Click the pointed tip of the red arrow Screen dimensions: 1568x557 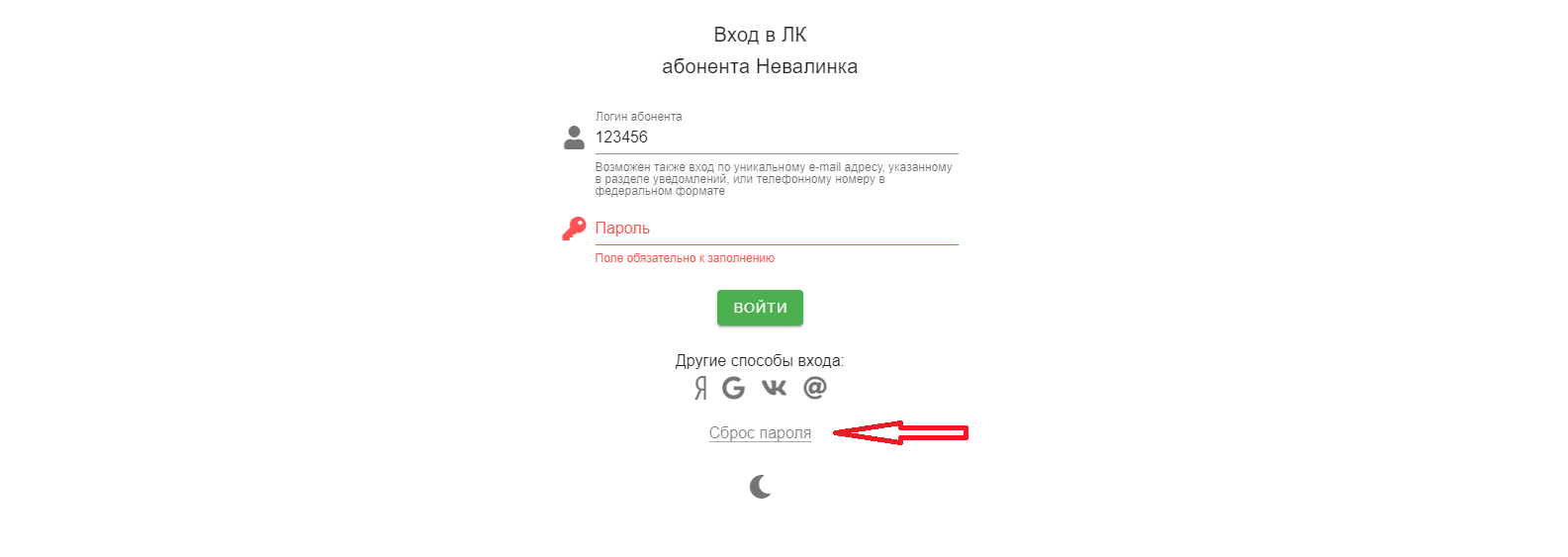[838, 432]
